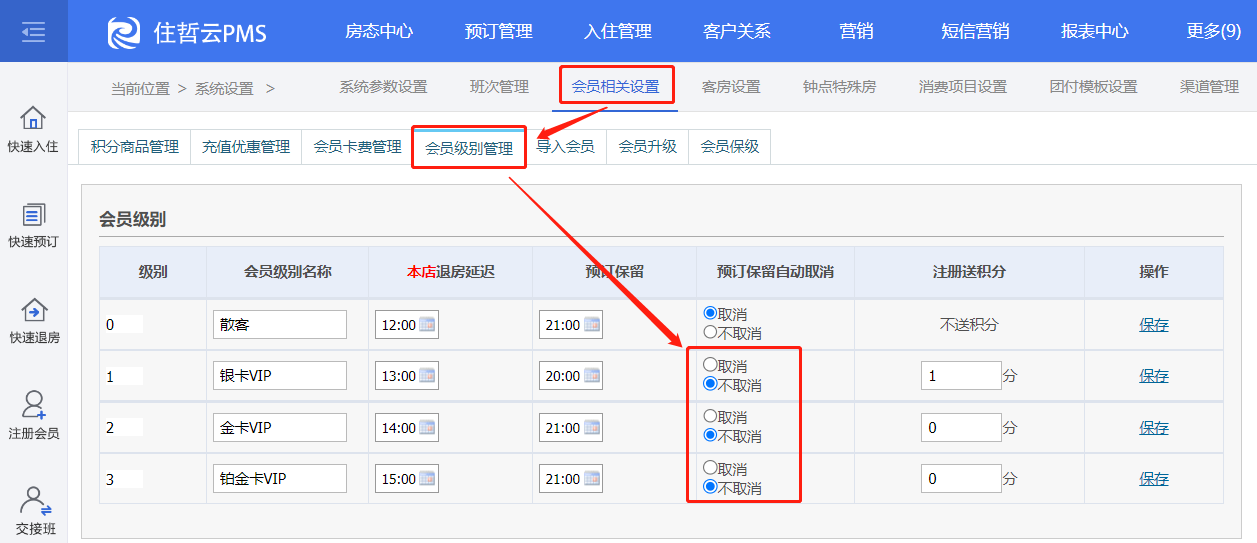This screenshot has height=543, width=1257.
Task: Switch to the 会员升级 tab
Action: [647, 146]
